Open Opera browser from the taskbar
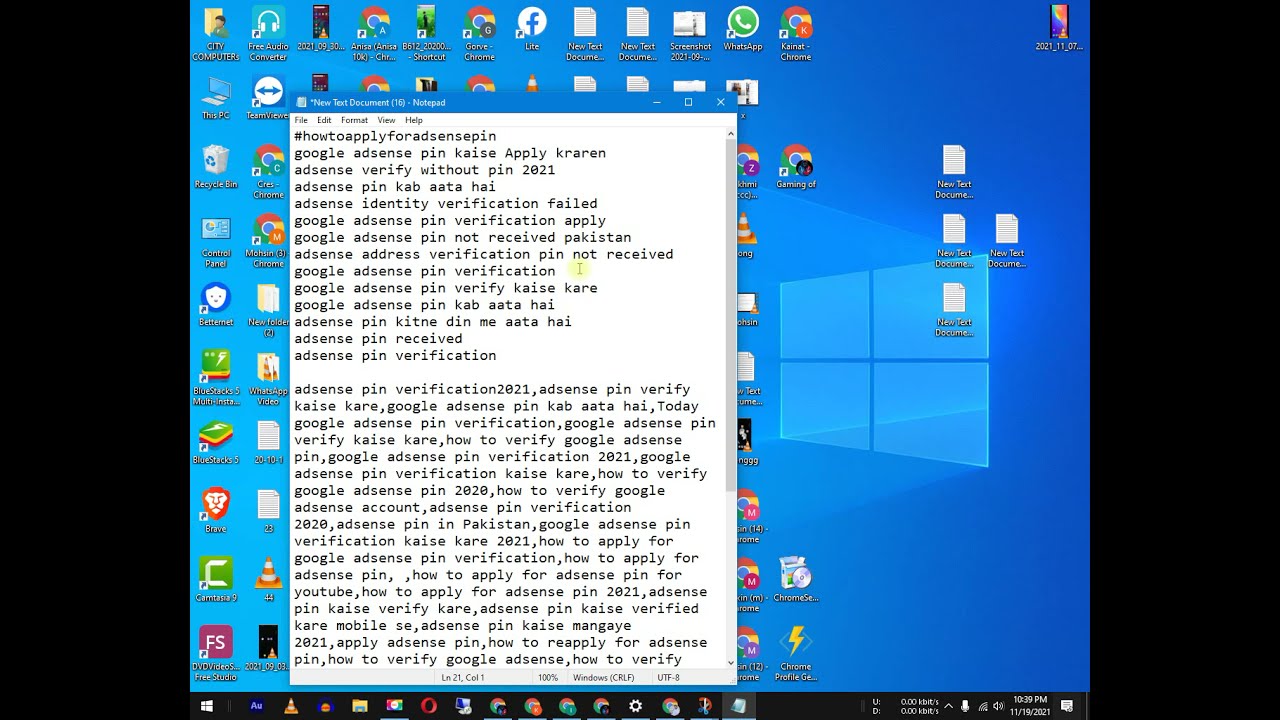Image resolution: width=1280 pixels, height=720 pixels. pyautogui.click(x=429, y=706)
